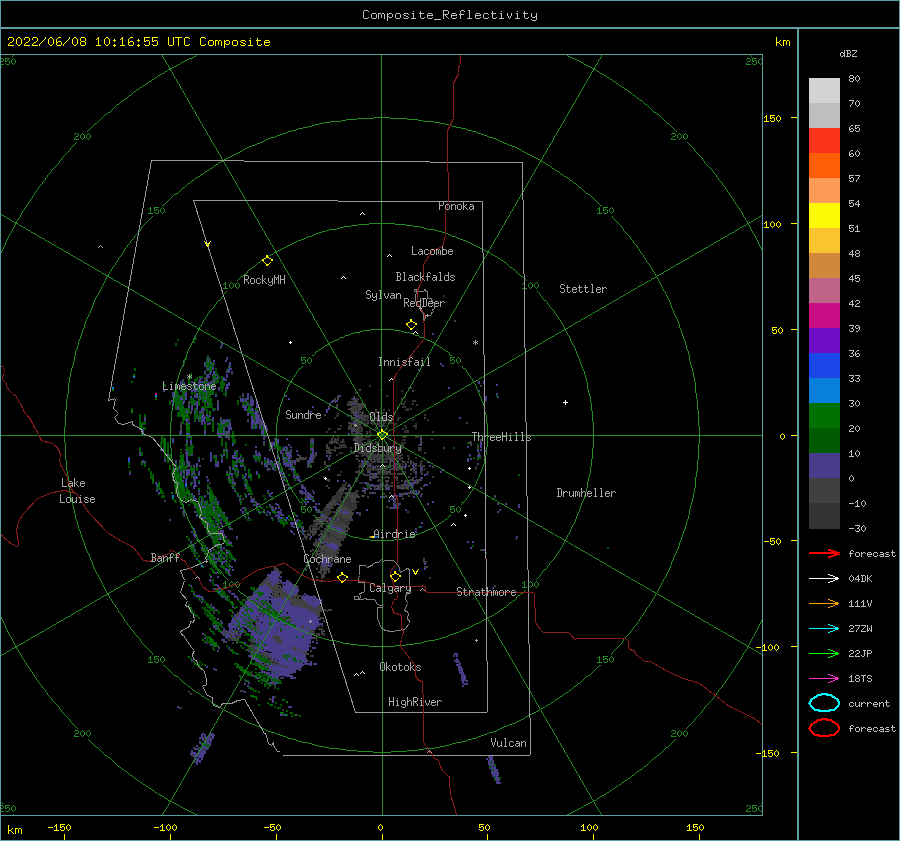Select the purple 39-36 dBZ swatch
This screenshot has height=841, width=900.
pyautogui.click(x=824, y=341)
